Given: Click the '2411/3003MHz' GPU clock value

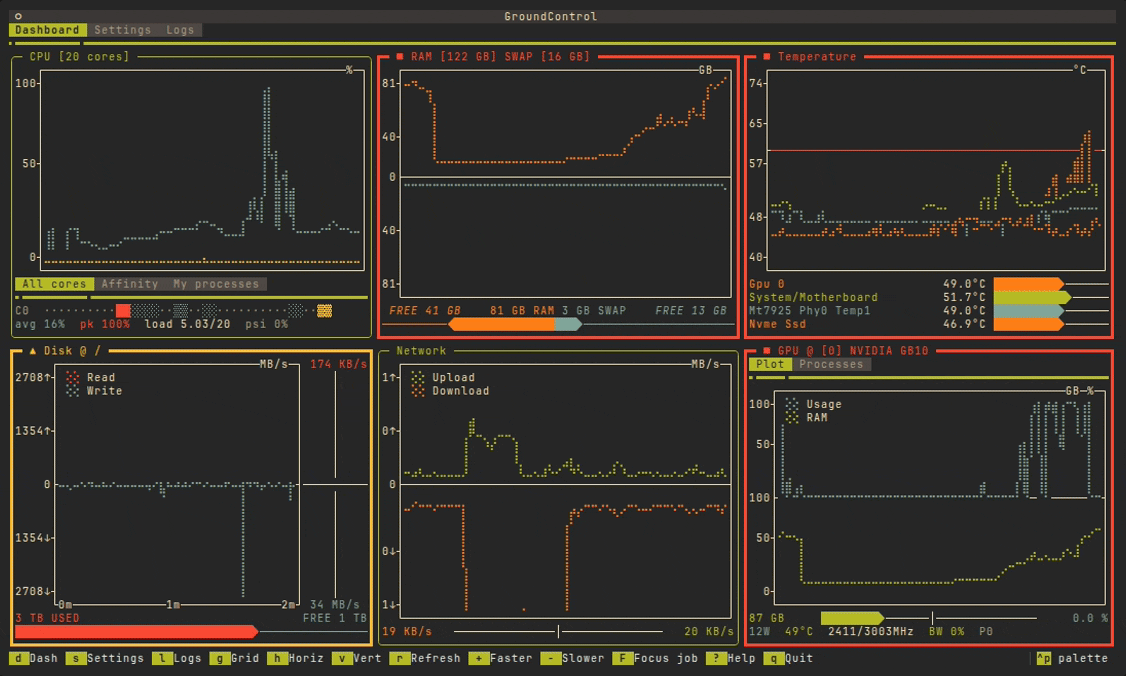Looking at the screenshot, I should (x=870, y=631).
